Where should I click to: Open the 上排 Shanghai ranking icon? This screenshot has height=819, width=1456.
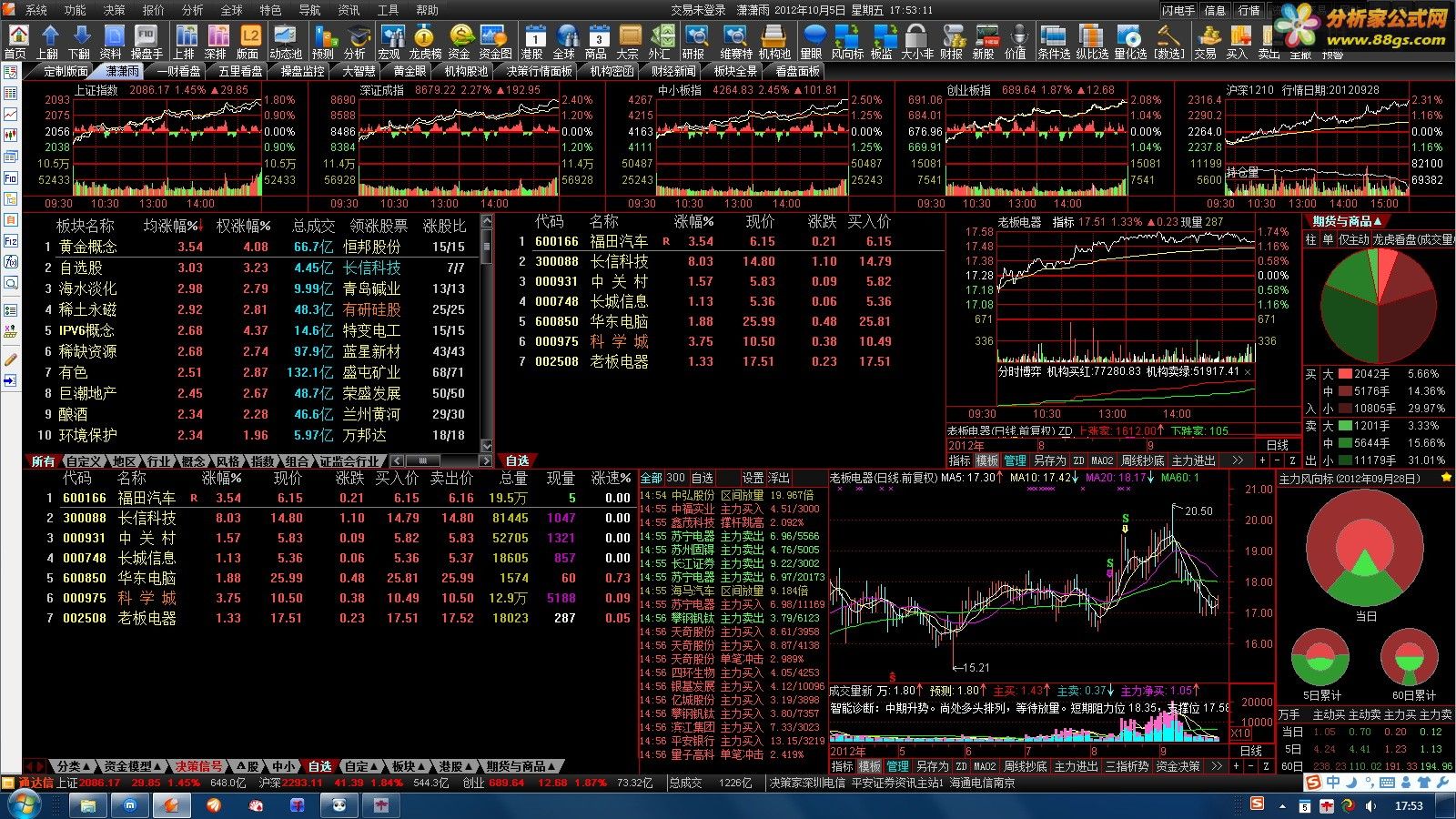click(185, 41)
